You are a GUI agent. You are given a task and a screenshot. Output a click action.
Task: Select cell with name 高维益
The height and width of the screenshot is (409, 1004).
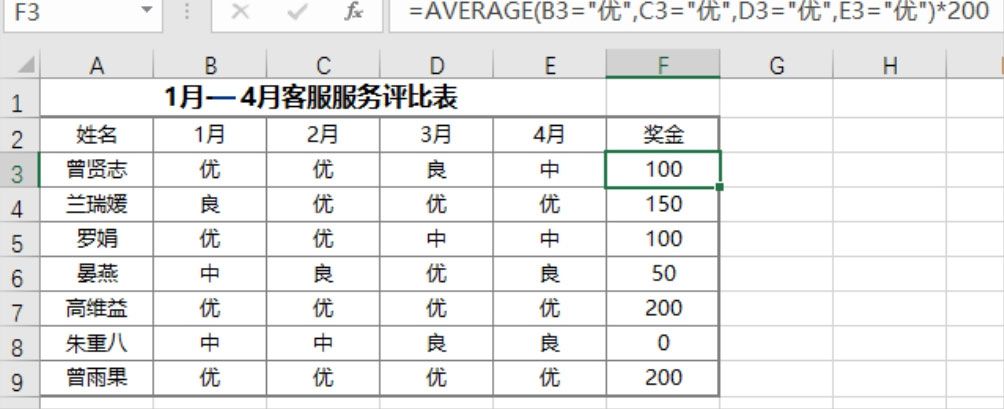(x=97, y=309)
